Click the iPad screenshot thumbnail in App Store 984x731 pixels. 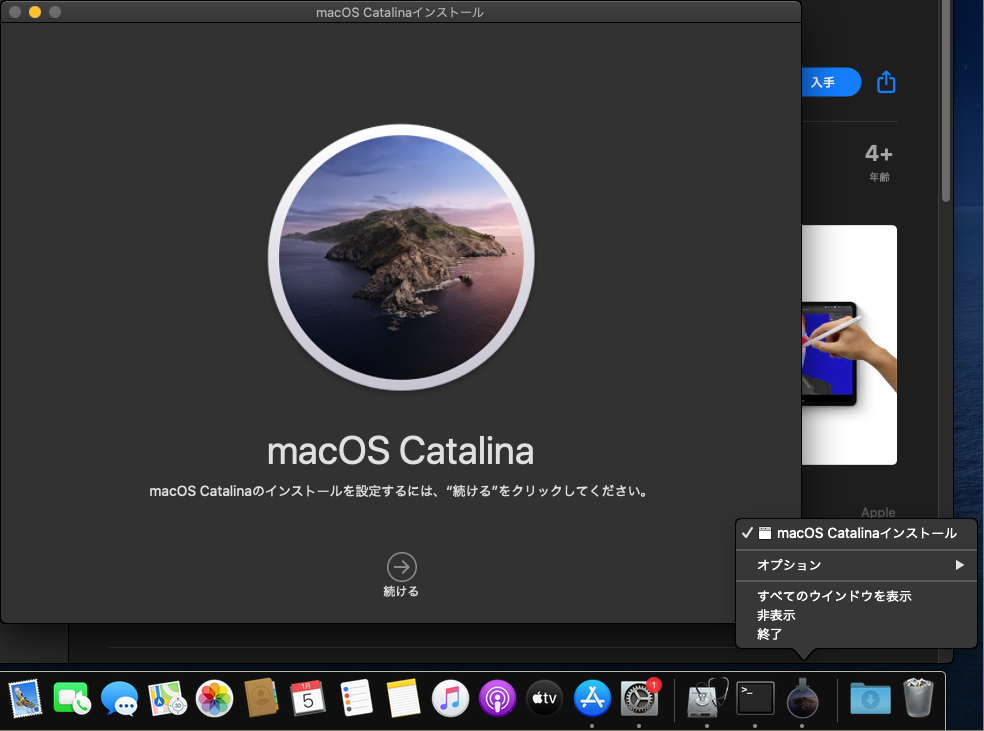coord(849,345)
